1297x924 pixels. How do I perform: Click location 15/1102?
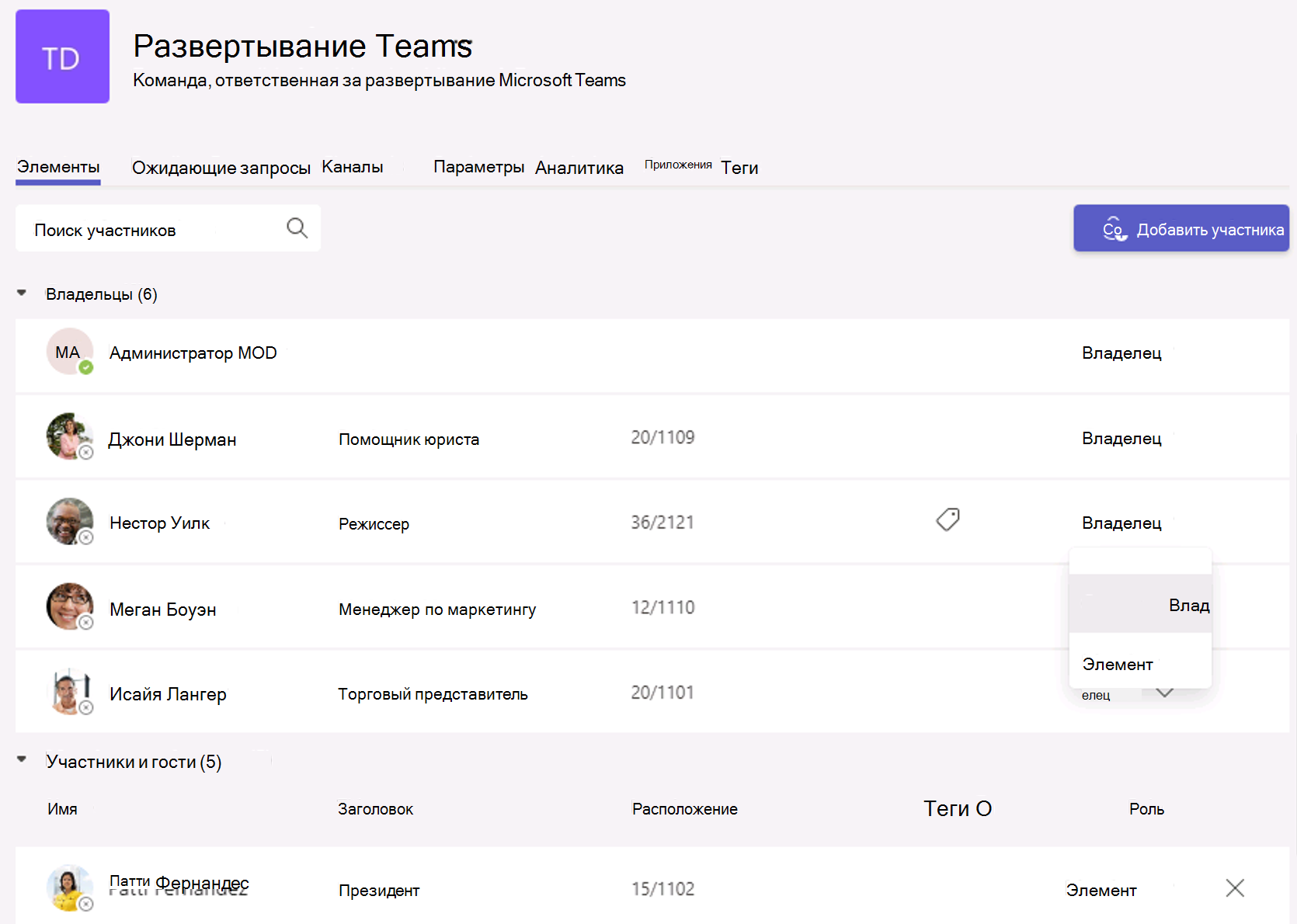[x=662, y=888]
